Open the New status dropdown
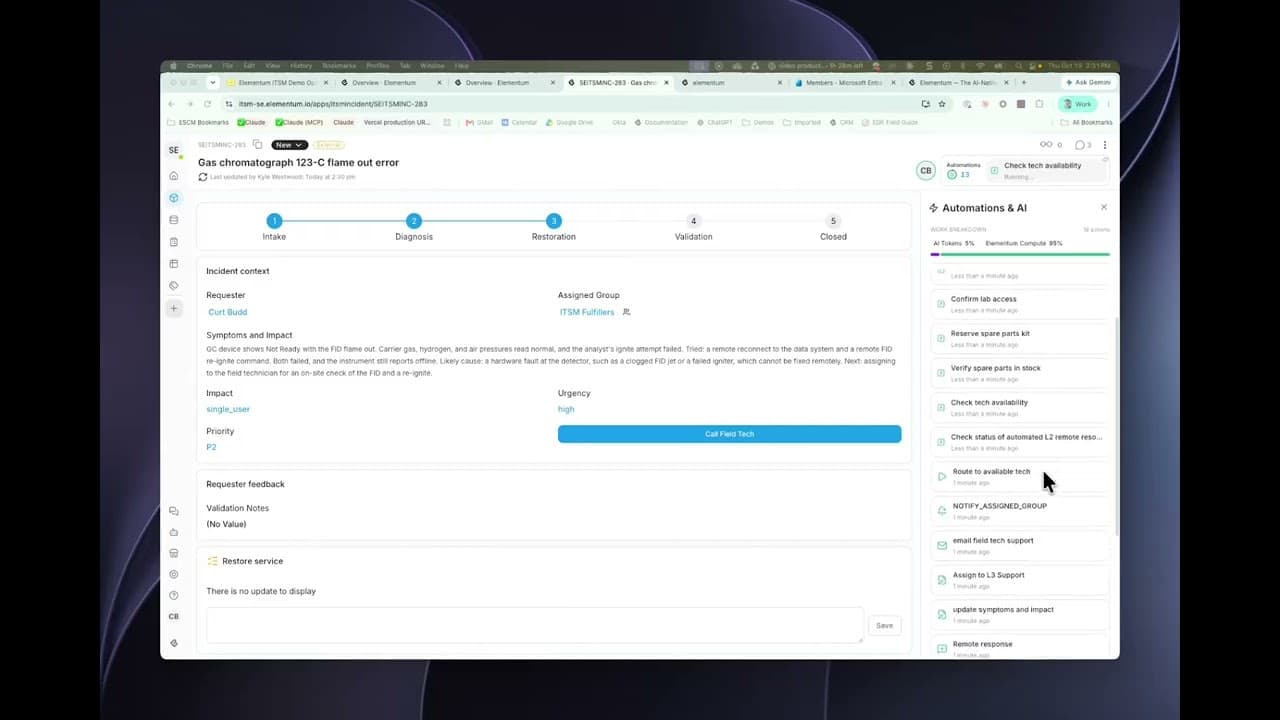The image size is (1280, 720). click(x=288, y=145)
